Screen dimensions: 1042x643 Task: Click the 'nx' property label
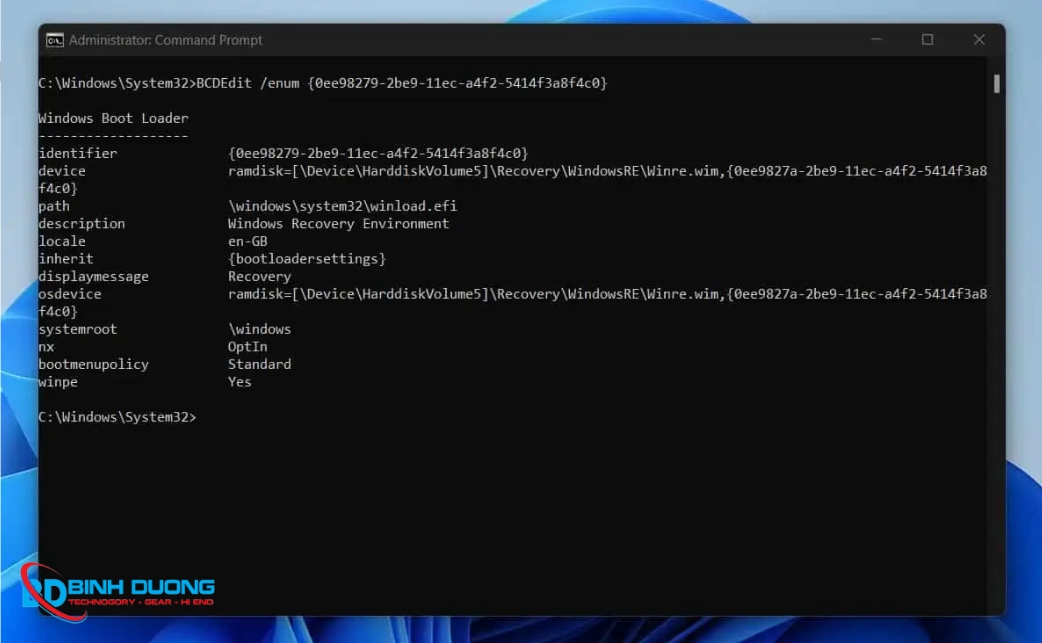point(47,347)
